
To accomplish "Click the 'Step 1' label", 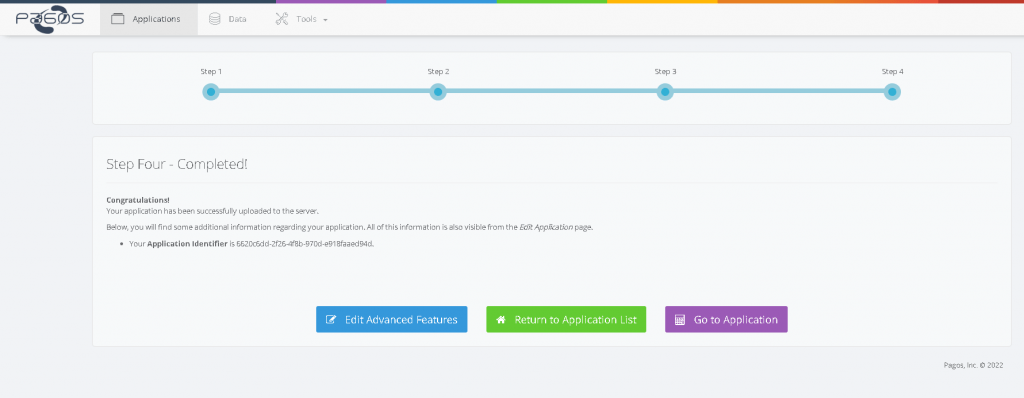I will tap(211, 72).
